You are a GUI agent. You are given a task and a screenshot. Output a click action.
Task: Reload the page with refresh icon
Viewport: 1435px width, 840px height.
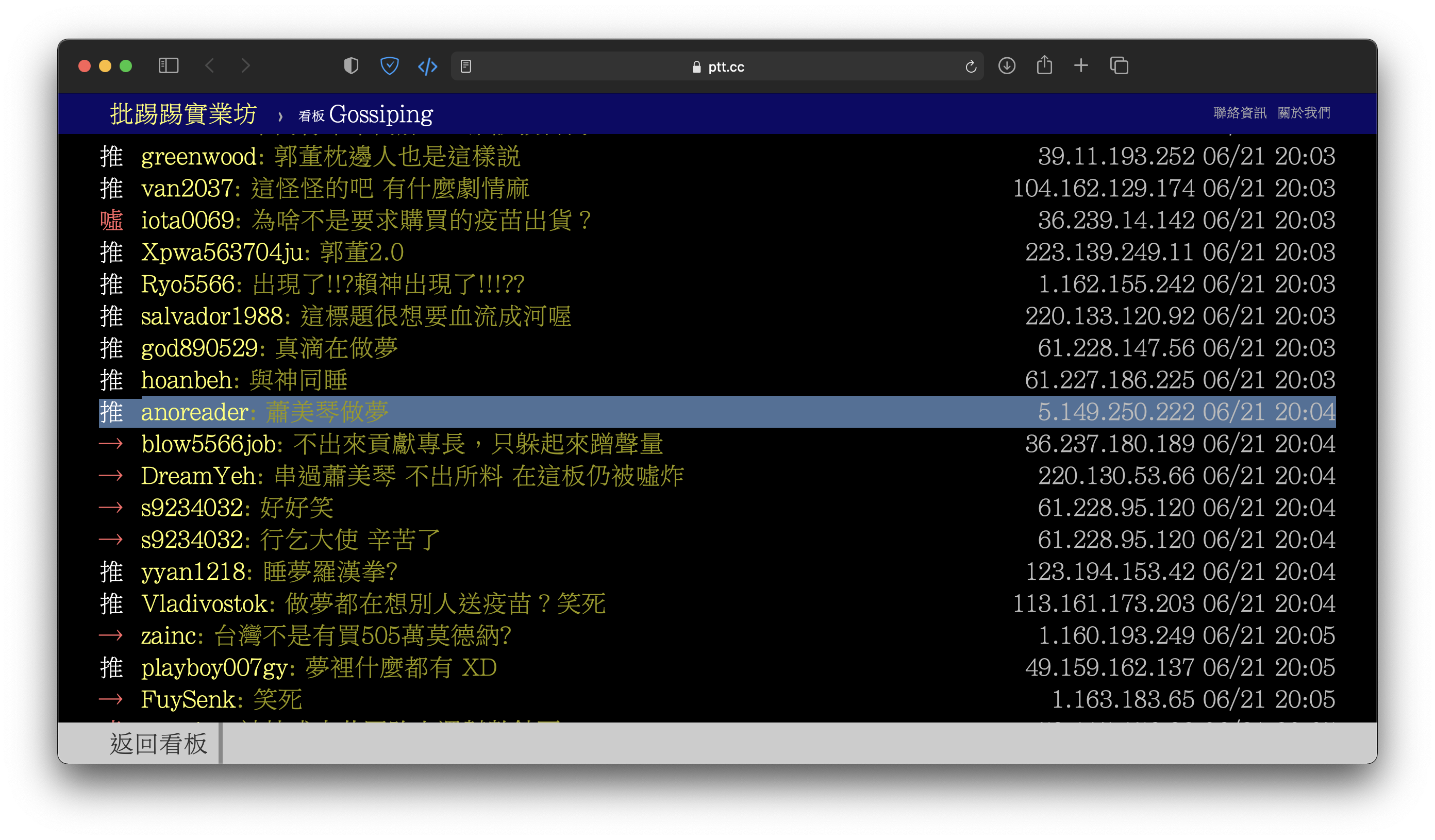[971, 66]
